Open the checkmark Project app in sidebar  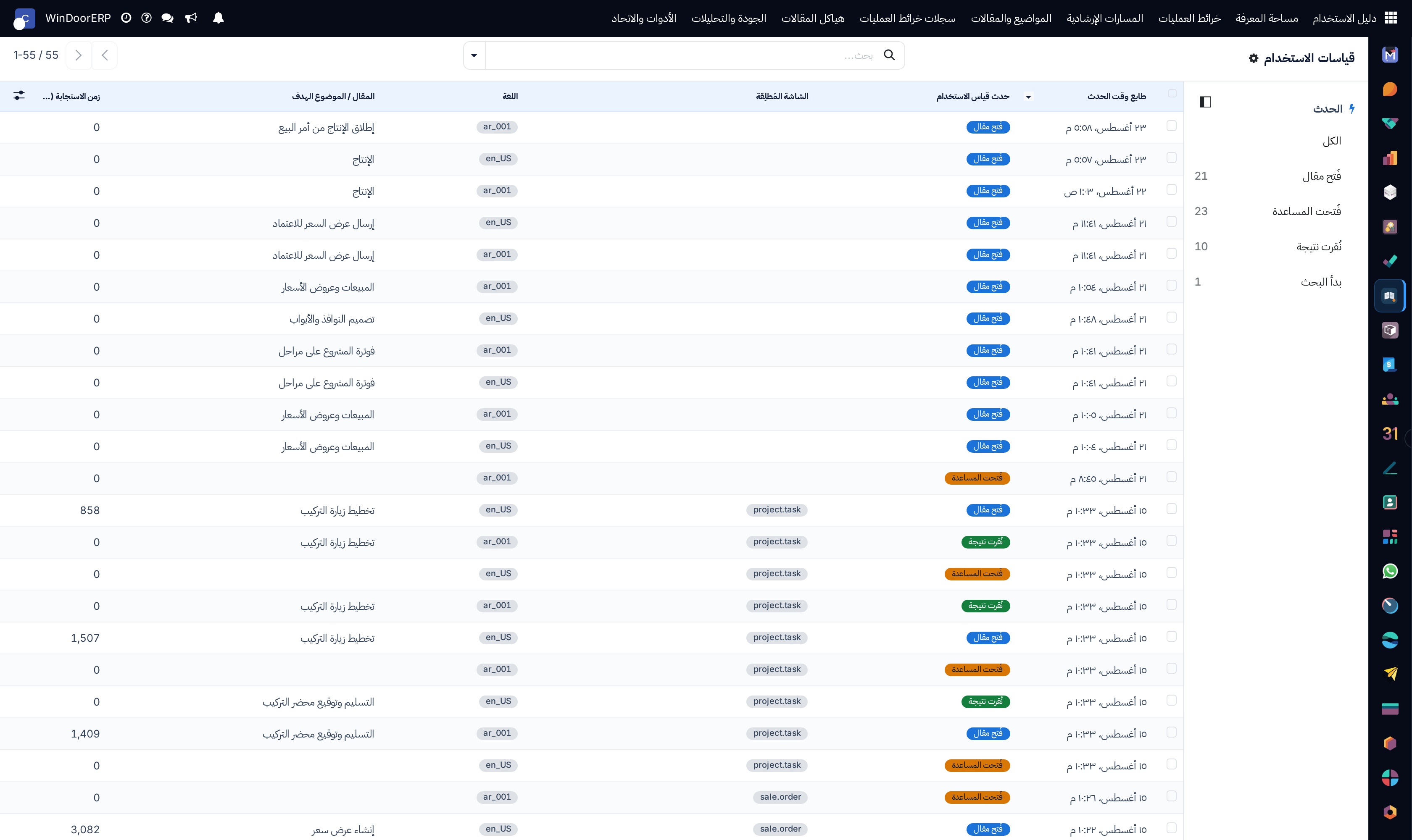coord(1390,261)
